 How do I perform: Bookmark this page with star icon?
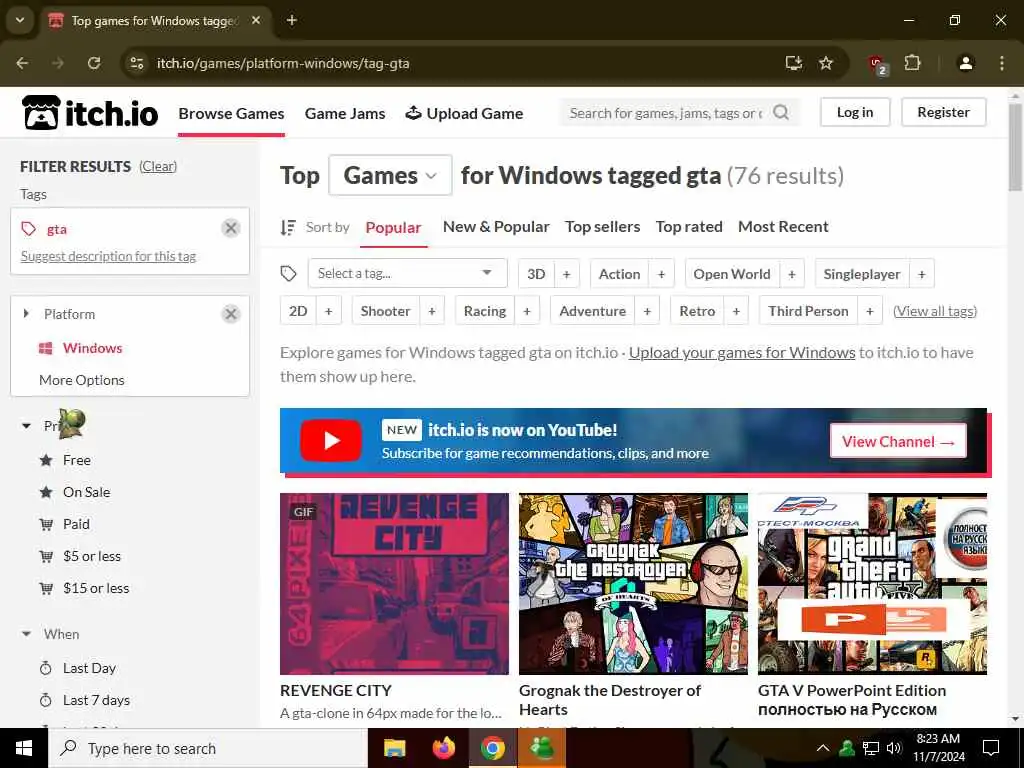click(x=826, y=63)
